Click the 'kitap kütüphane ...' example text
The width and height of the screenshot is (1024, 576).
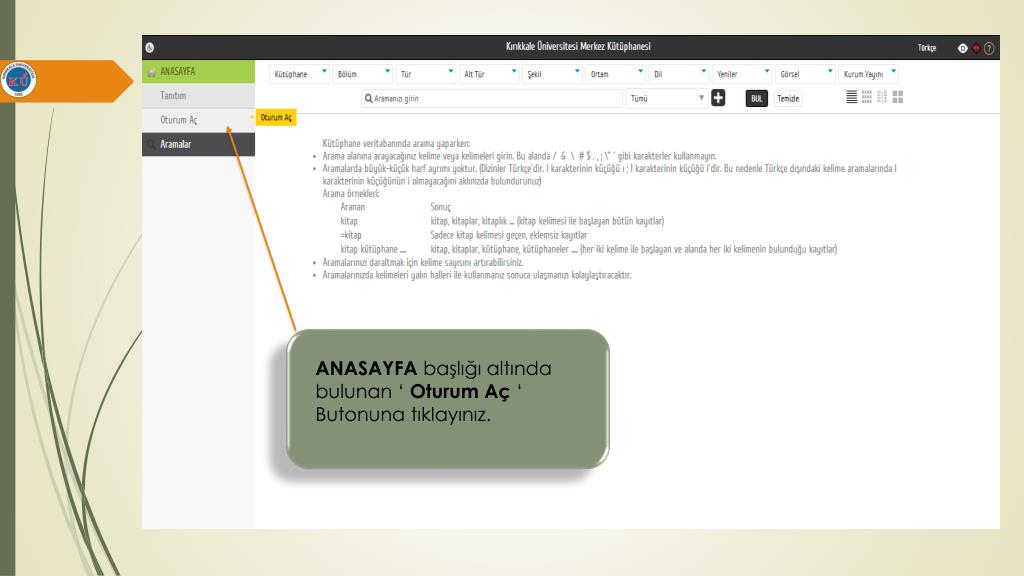pos(373,249)
